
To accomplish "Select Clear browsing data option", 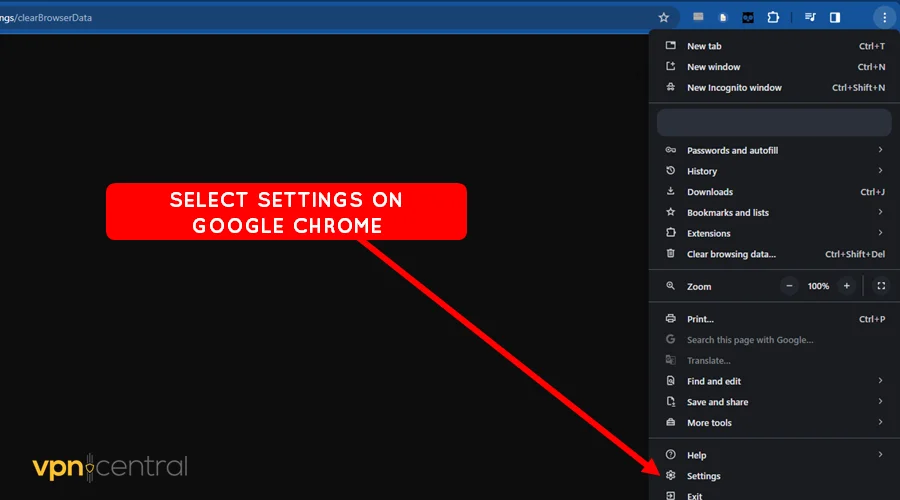I will 774,254.
